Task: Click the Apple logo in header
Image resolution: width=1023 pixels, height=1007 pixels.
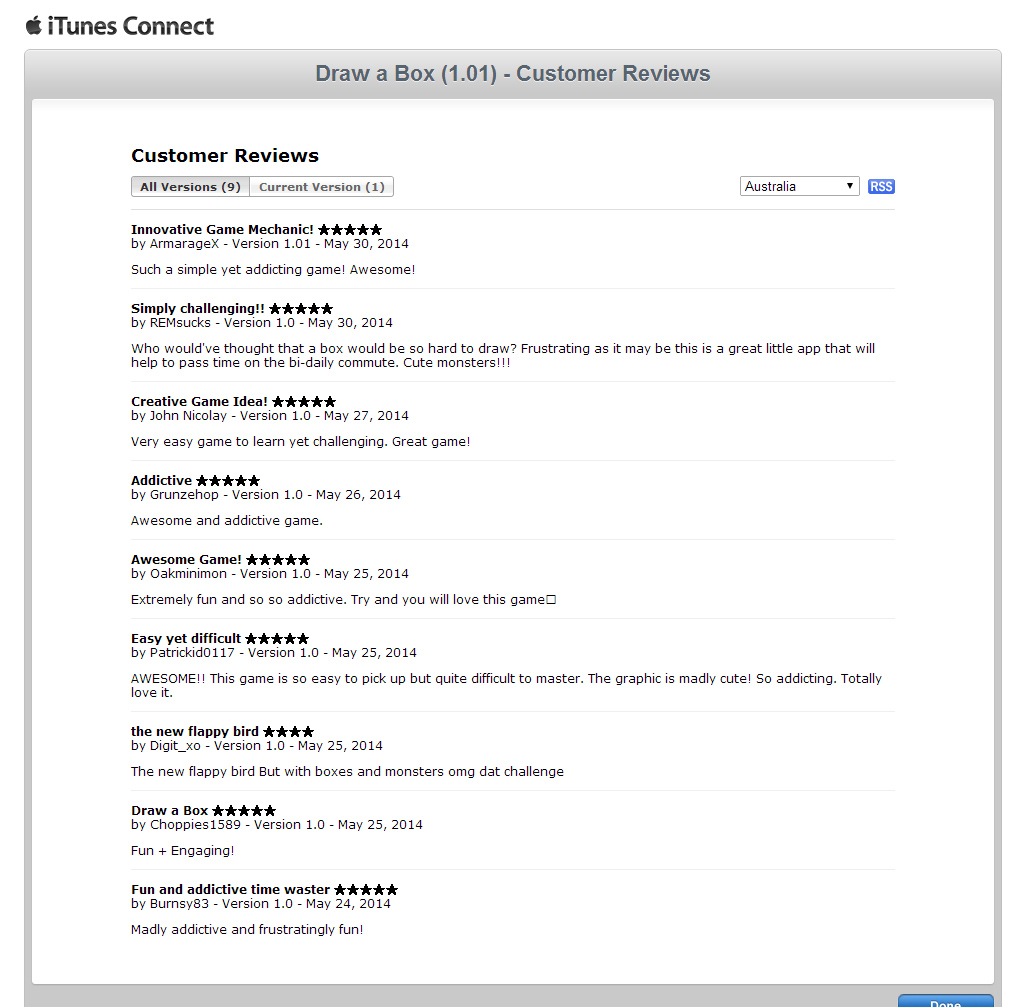Action: [33, 25]
